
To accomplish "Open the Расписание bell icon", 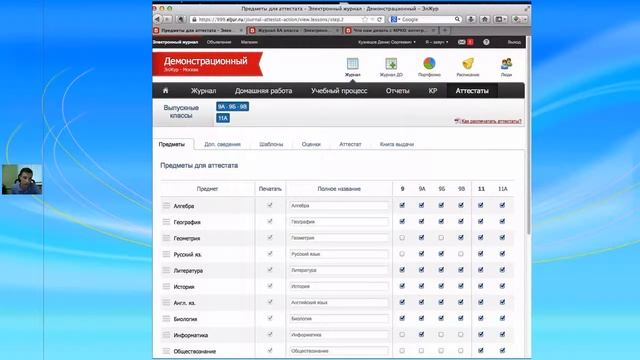I will [468, 64].
